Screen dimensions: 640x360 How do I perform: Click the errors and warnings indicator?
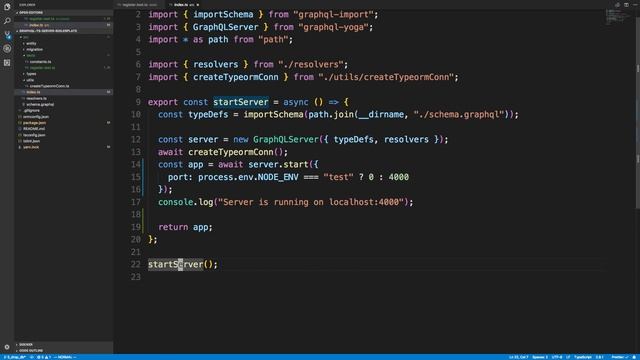tap(44, 357)
